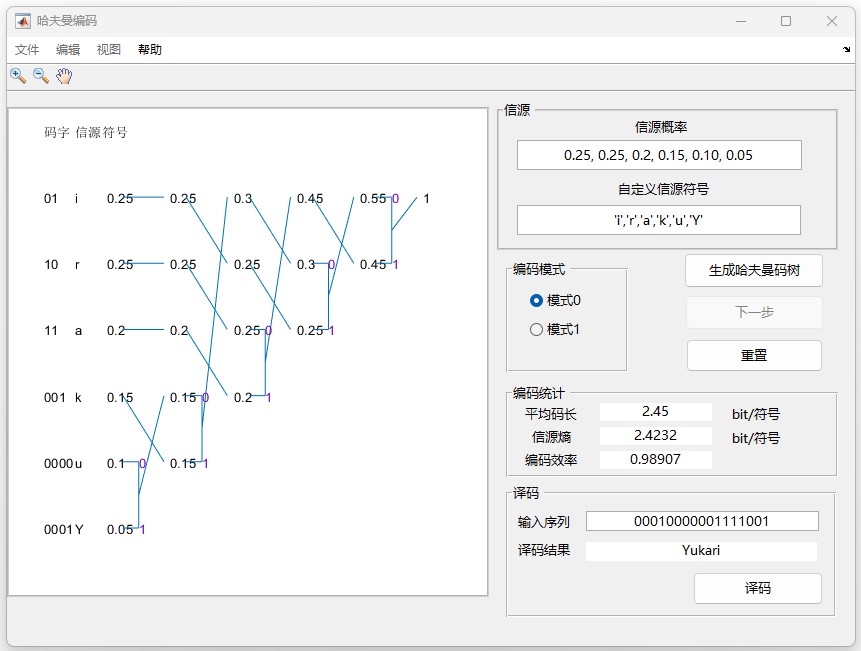Click the 平均码长 value 2.45
Image resolution: width=861 pixels, height=651 pixels.
click(656, 412)
